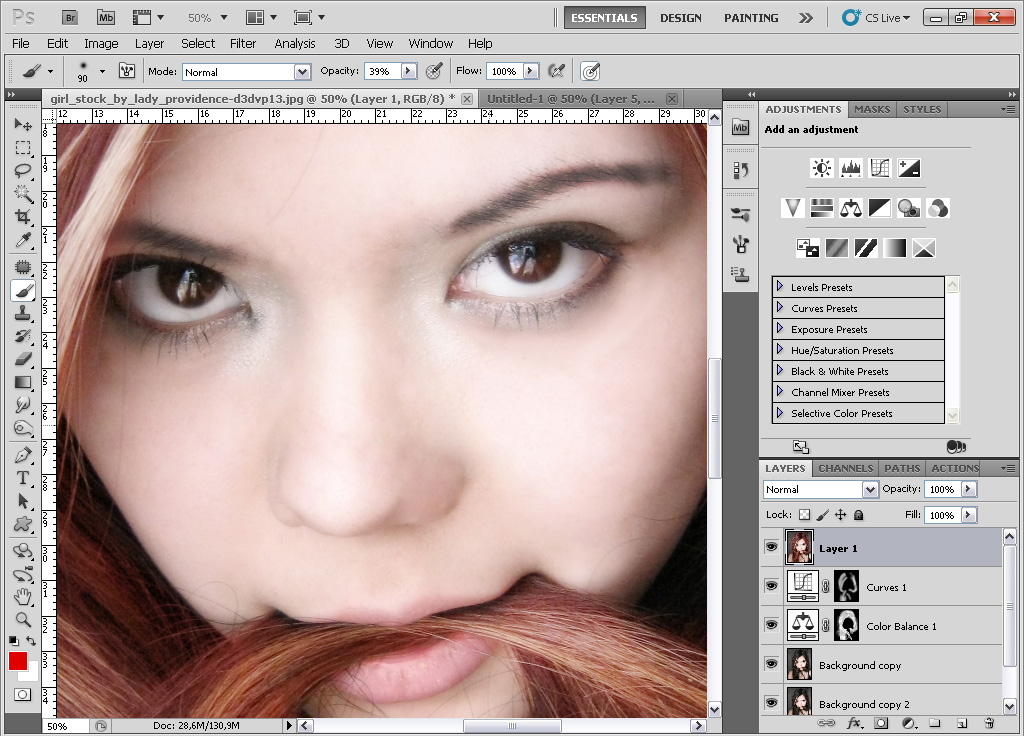
Task: Open the CS Live button
Action: point(876,18)
